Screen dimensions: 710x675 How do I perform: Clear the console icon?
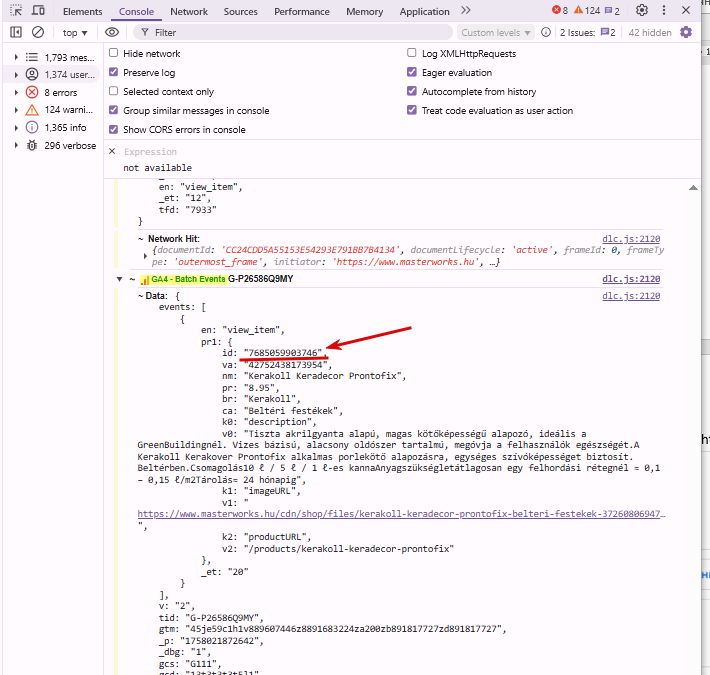pos(38,32)
